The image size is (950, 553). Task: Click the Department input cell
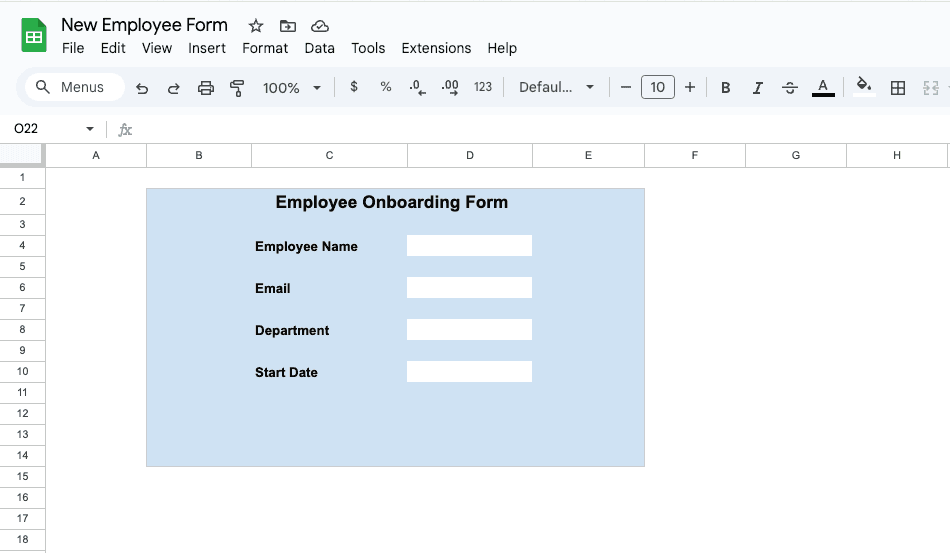pyautogui.click(x=470, y=329)
